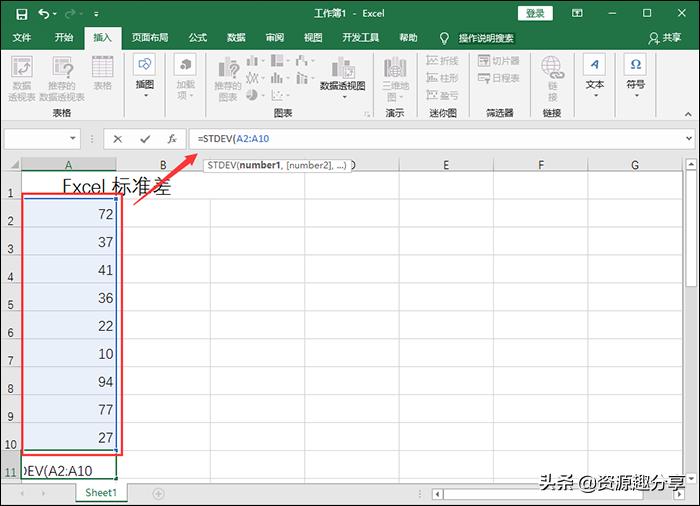Confirm the formula with the checkmark
The height and width of the screenshot is (506, 700).
[x=145, y=139]
